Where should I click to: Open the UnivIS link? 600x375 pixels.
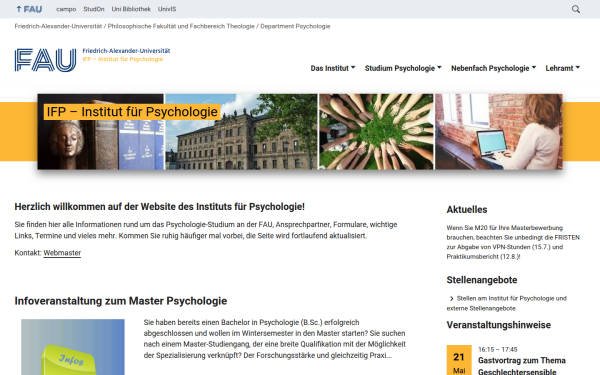[x=167, y=9]
